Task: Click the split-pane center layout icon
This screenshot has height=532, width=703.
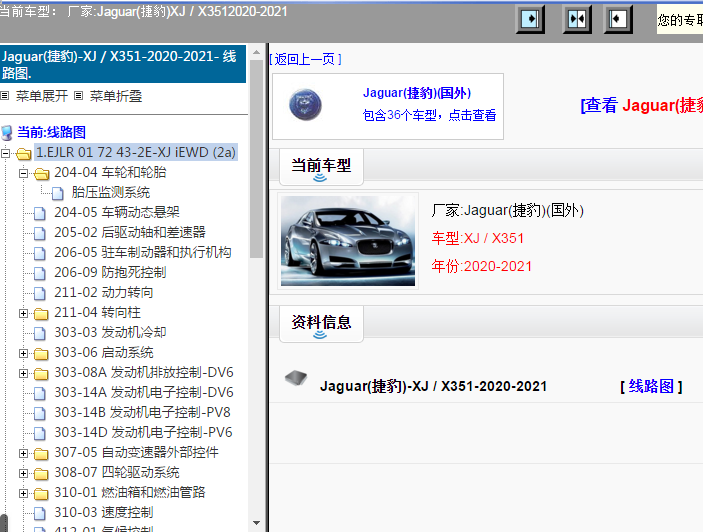Action: [577, 19]
